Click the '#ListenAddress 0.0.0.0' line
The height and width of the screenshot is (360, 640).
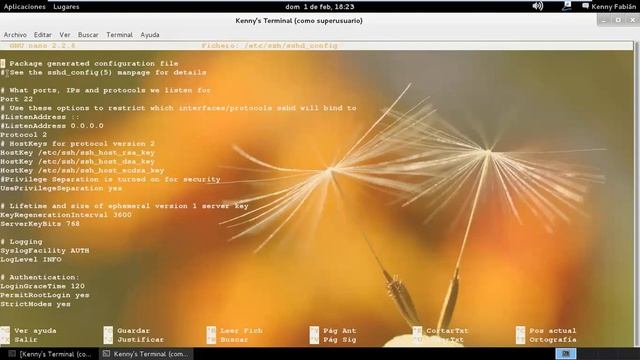click(52, 126)
